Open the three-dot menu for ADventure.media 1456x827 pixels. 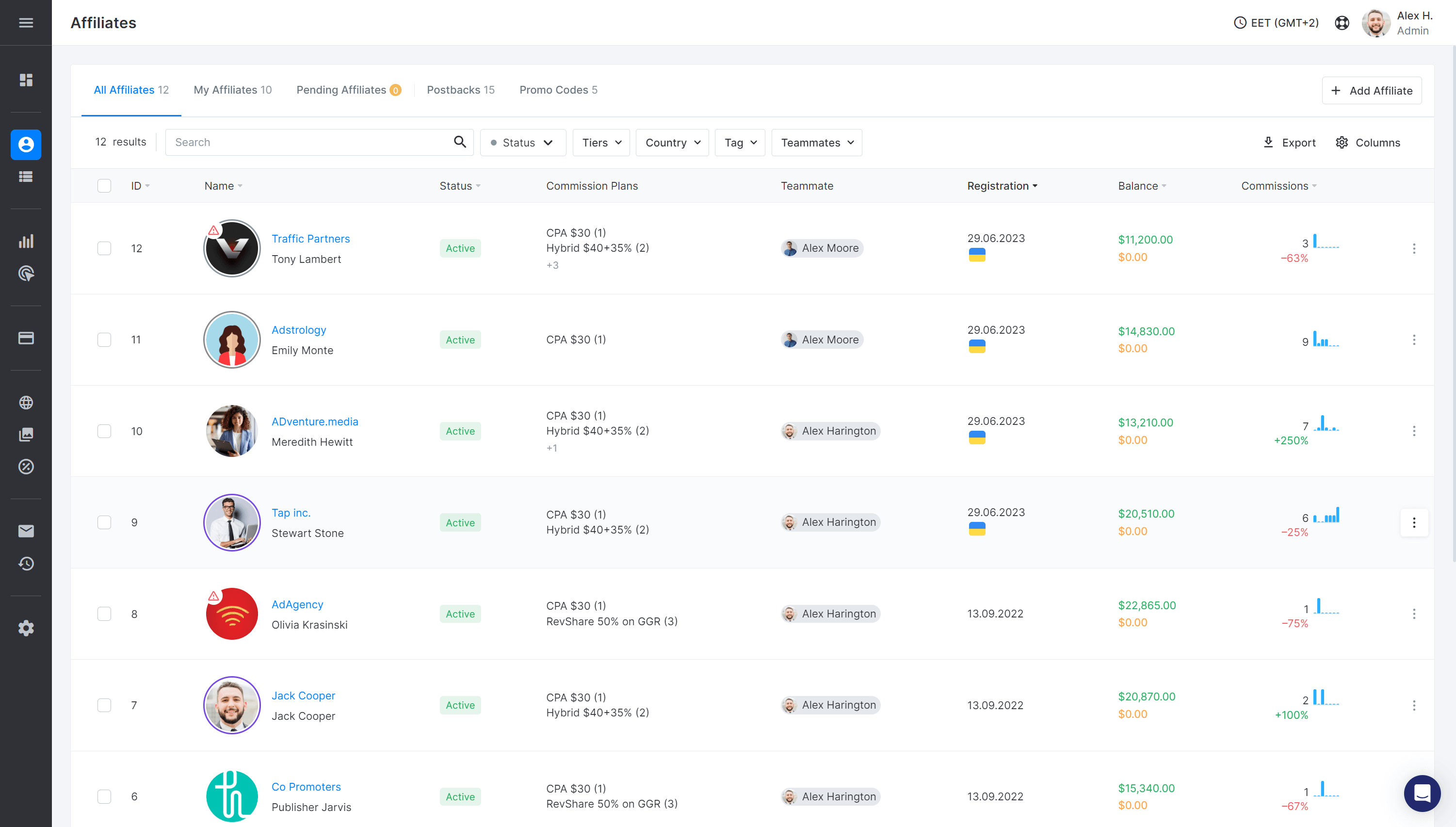[1414, 431]
